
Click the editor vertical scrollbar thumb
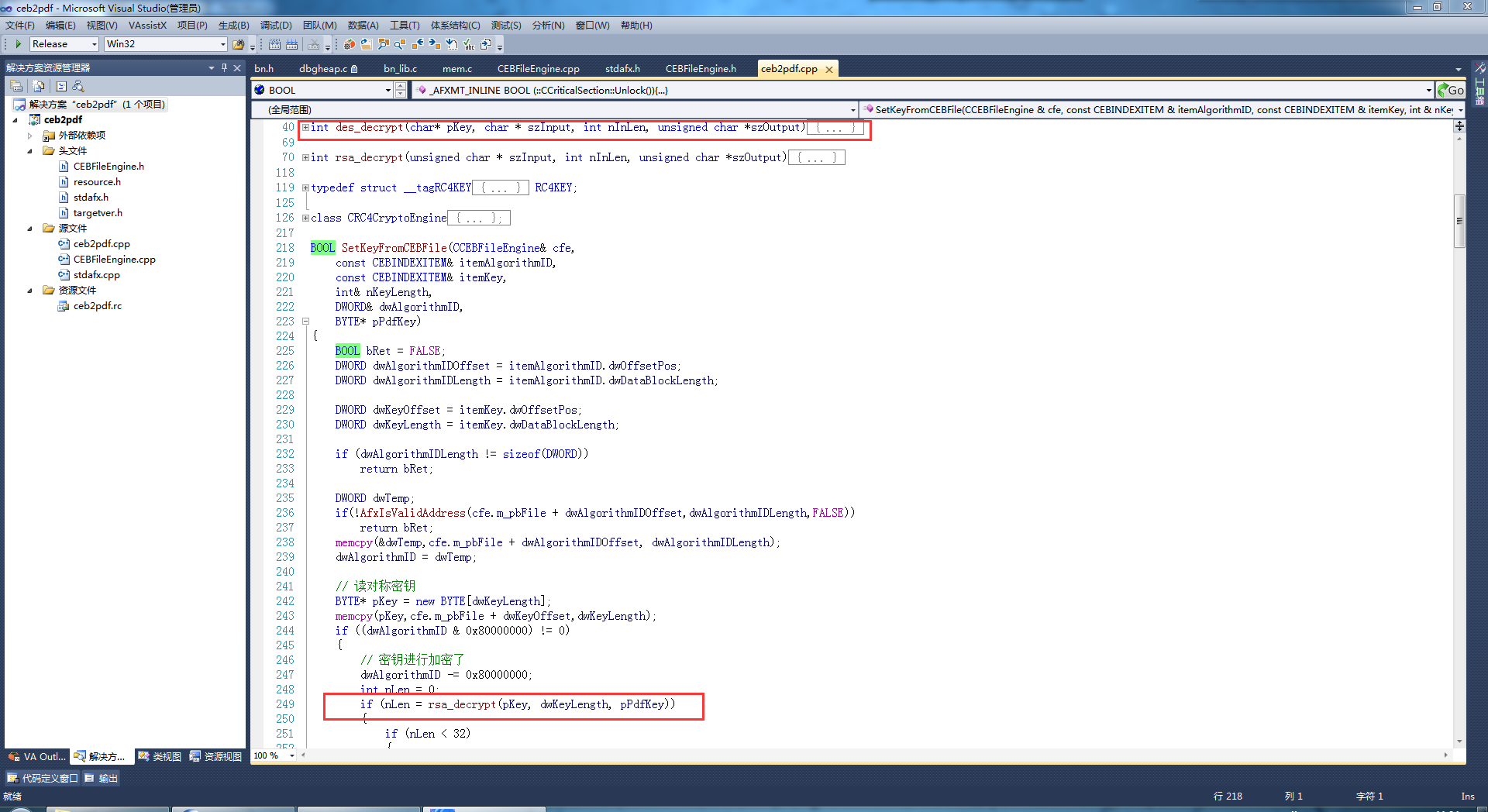[1459, 221]
